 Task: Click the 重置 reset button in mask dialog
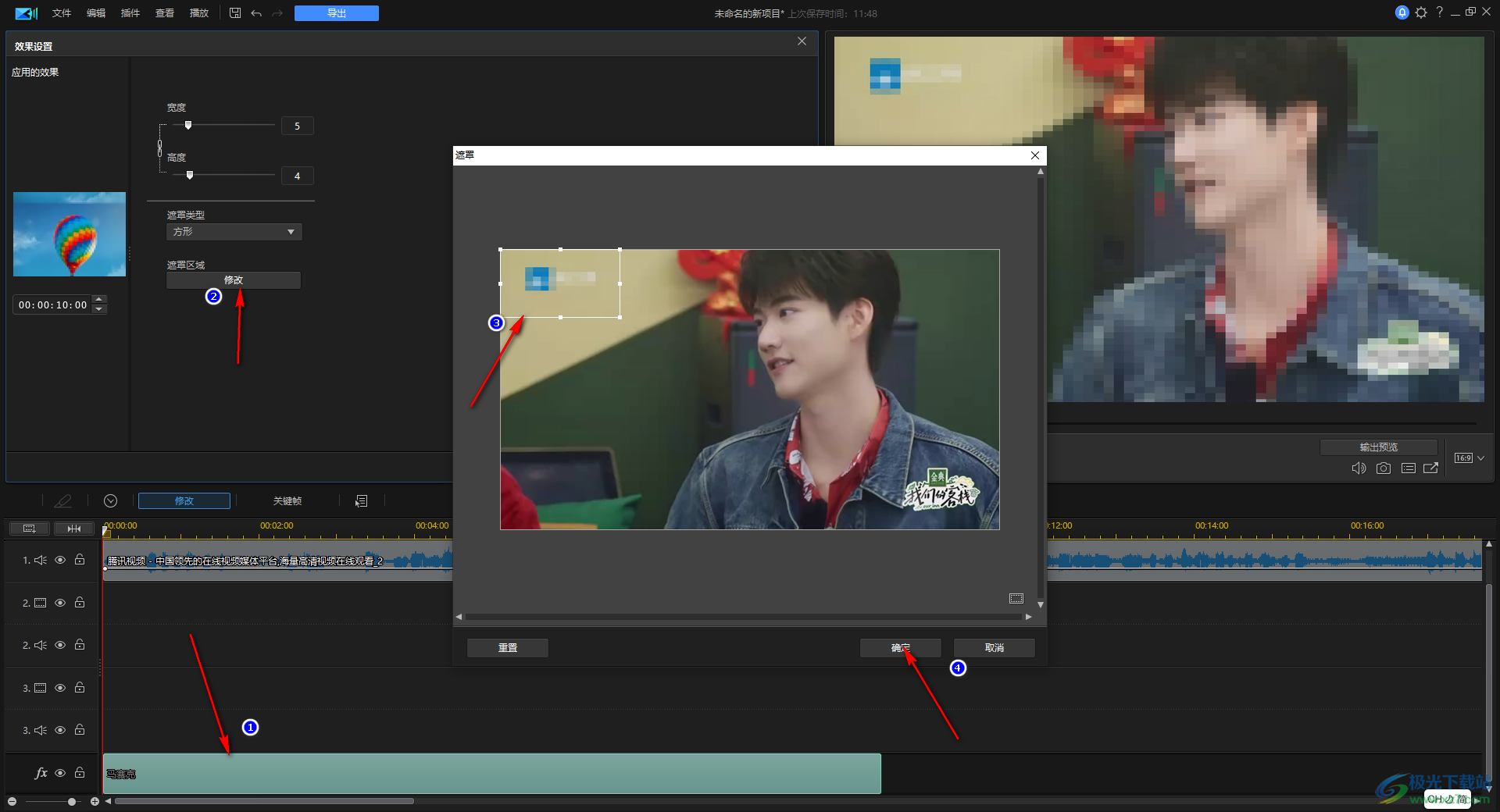click(x=508, y=648)
